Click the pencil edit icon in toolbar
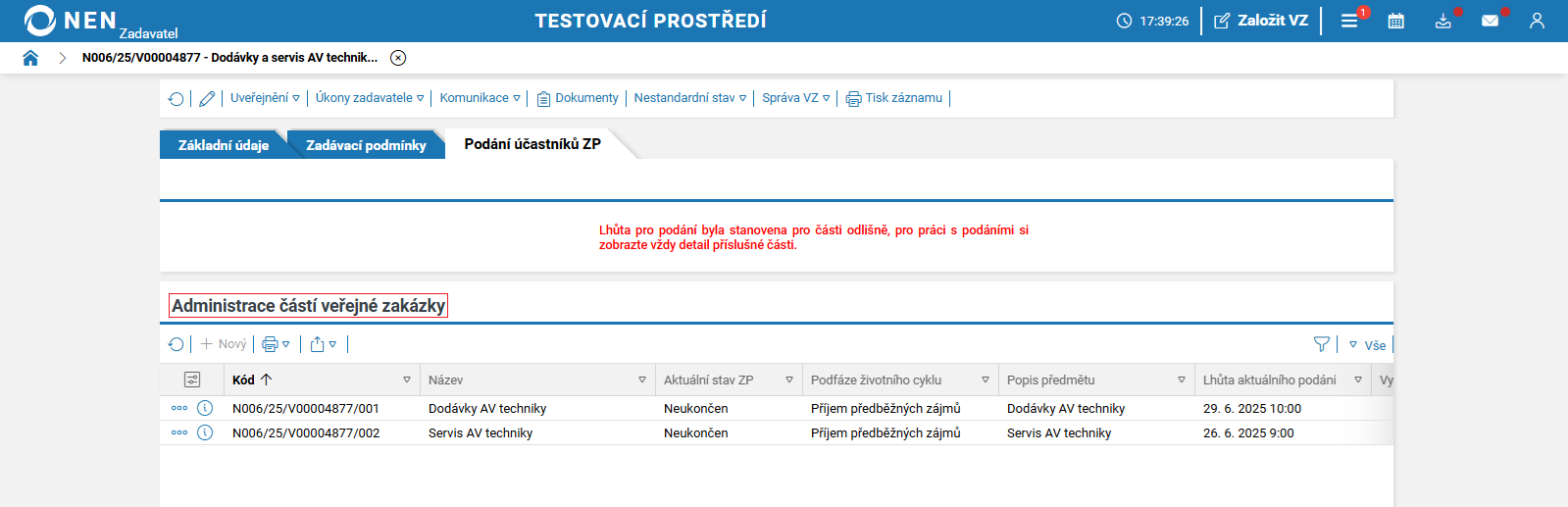Viewport: 1568px width, 507px height. pyautogui.click(x=207, y=98)
